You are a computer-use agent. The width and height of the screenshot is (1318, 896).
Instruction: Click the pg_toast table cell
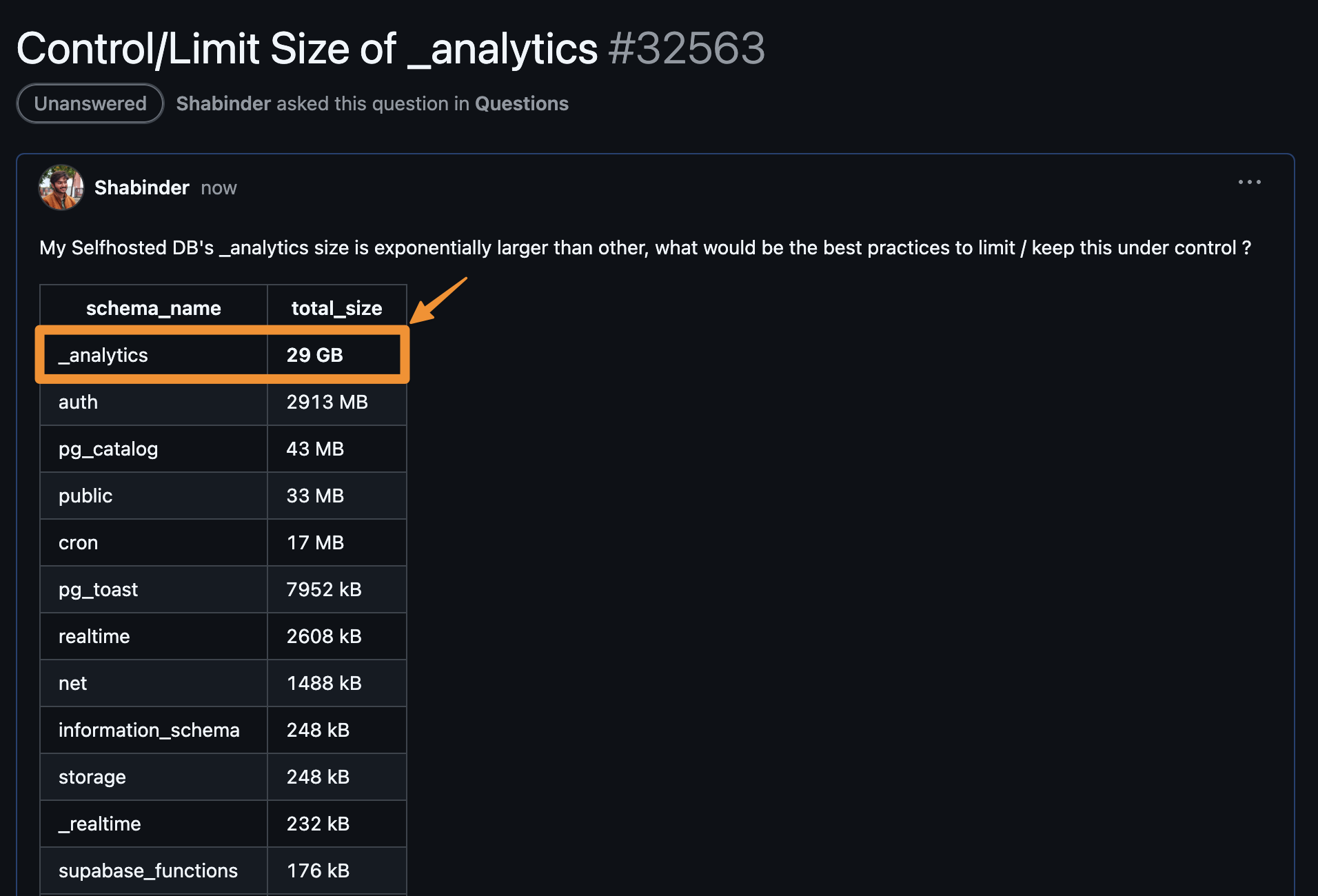pyautogui.click(x=98, y=589)
